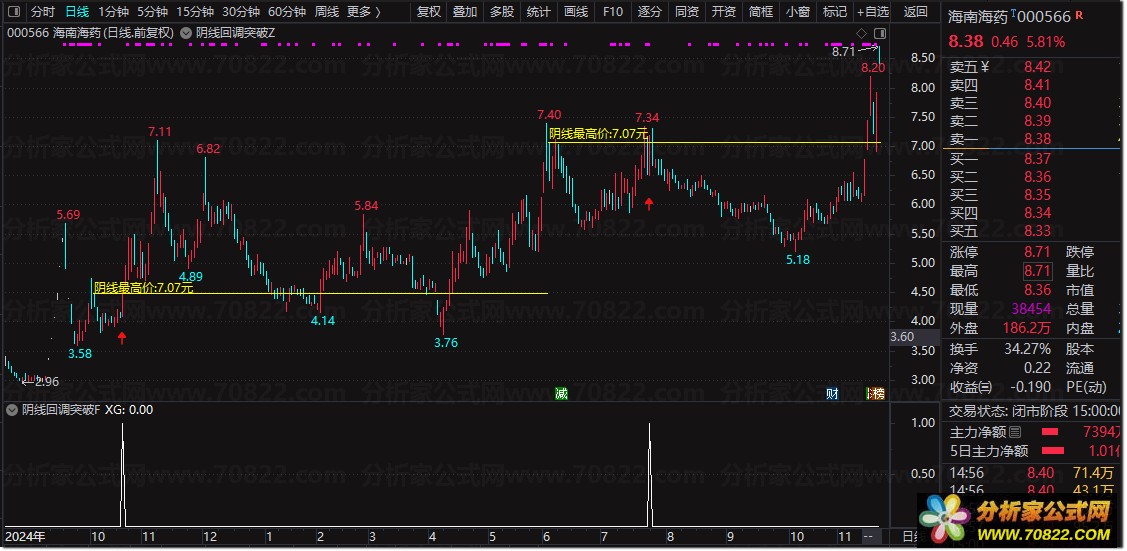Click the 卖五 price 8.42
This screenshot has height=551, width=1127.
tap(1037, 67)
